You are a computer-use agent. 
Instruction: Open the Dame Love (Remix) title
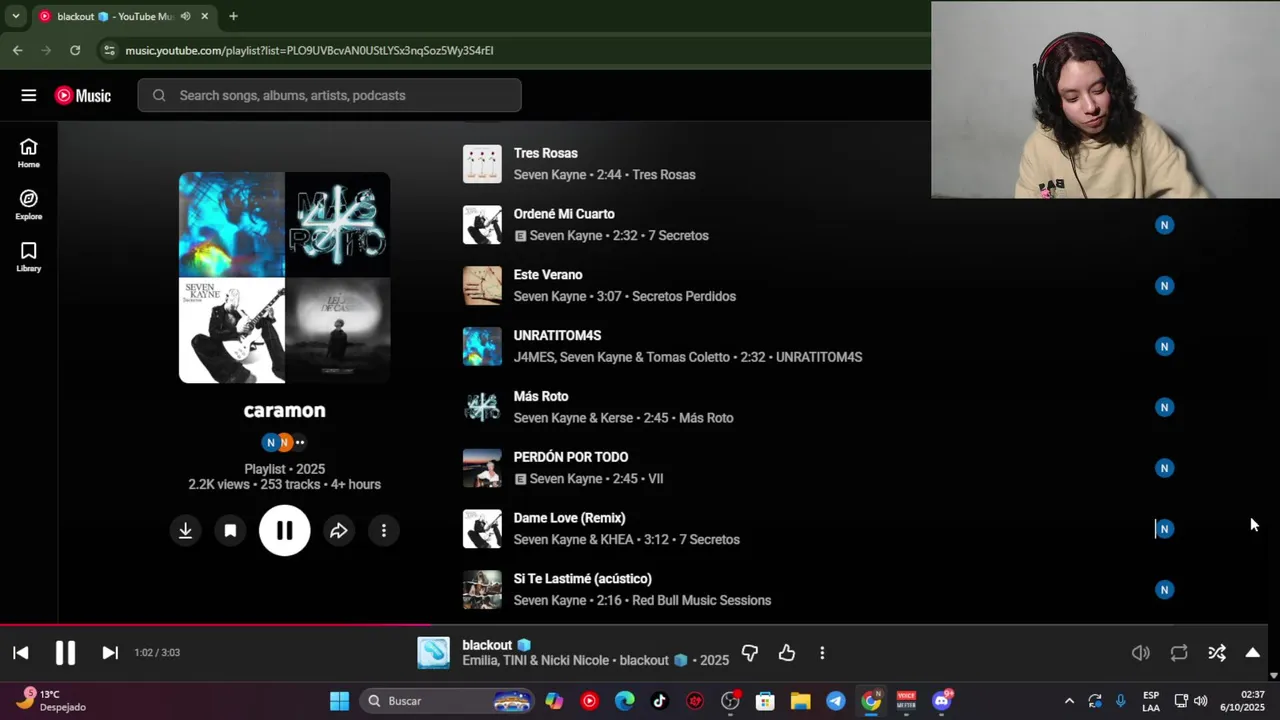569,518
